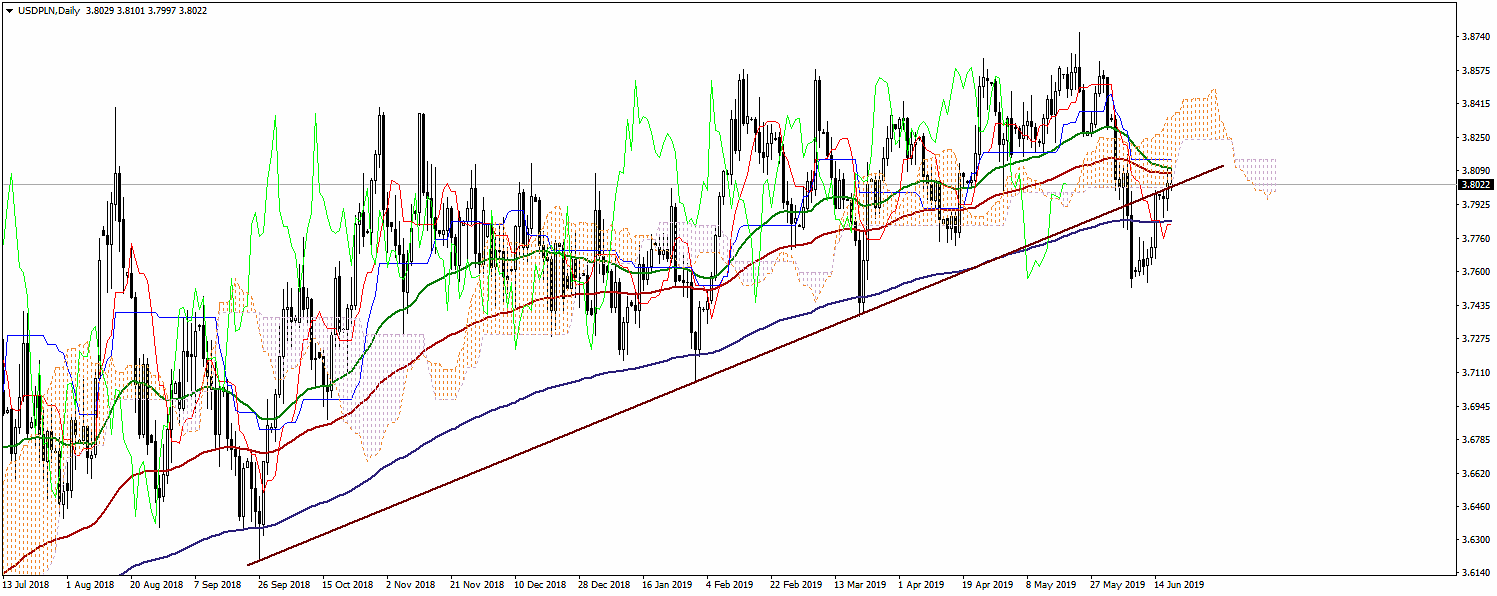
Task: Click the 14 Jun 2019 date label
Action: click(x=1178, y=585)
